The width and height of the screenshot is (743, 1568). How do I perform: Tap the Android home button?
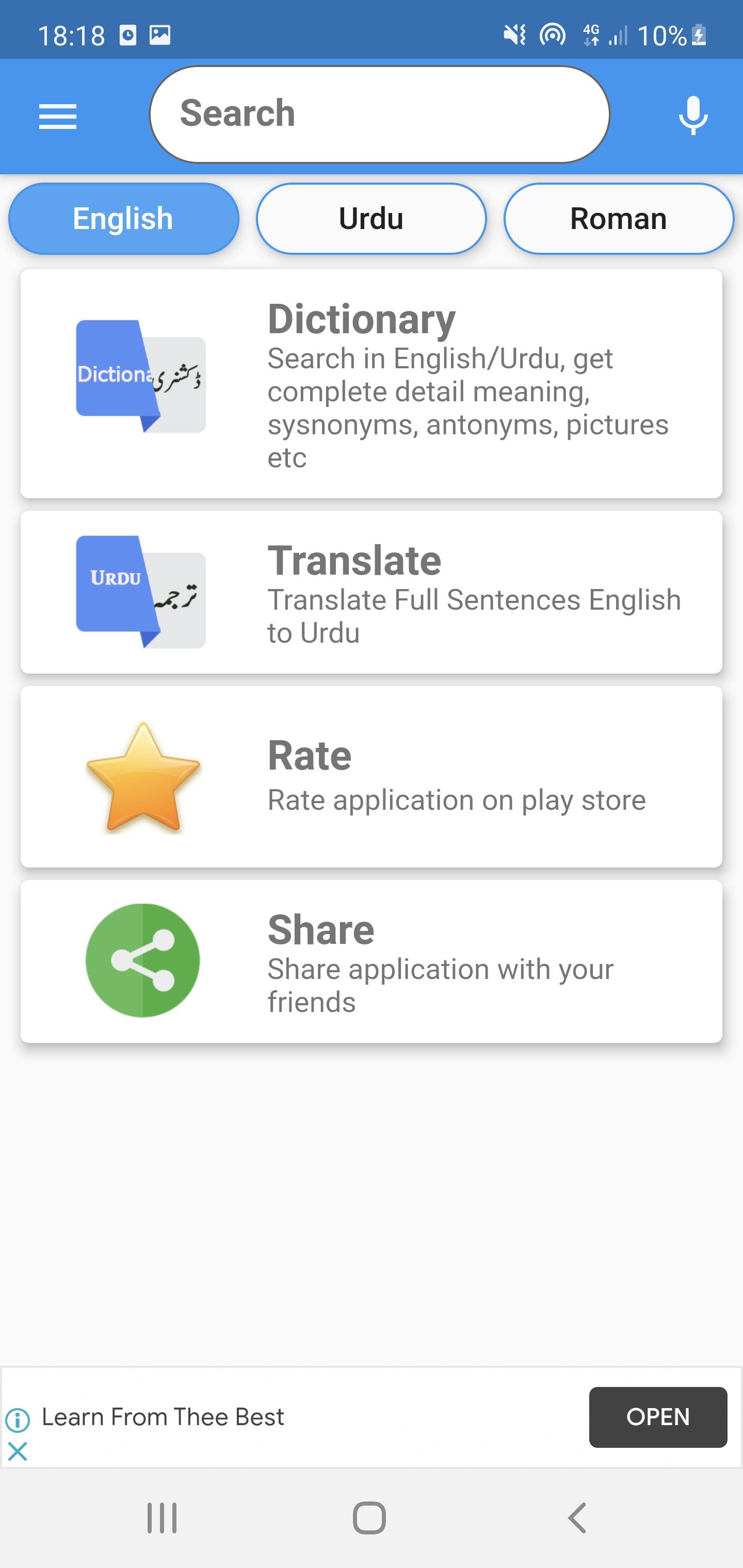[x=369, y=1517]
